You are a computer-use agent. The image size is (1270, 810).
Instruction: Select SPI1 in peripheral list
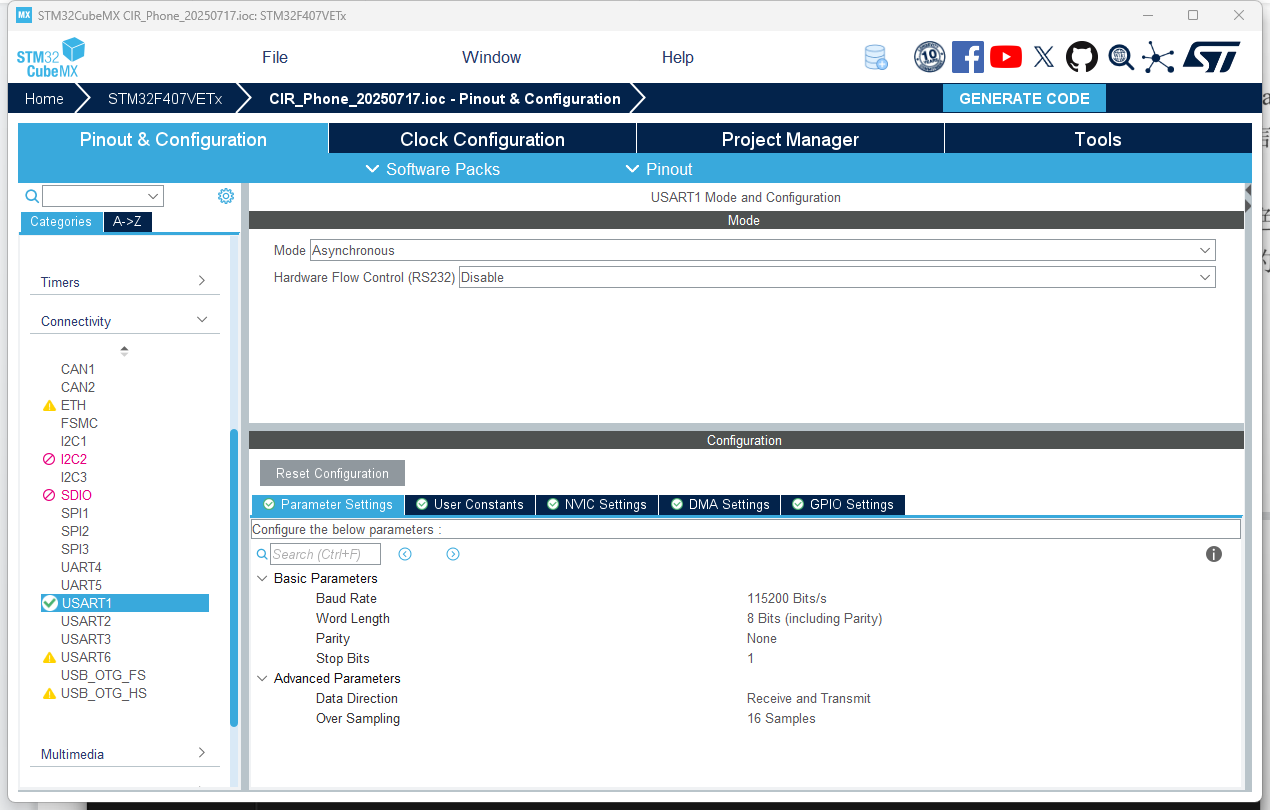click(x=75, y=513)
